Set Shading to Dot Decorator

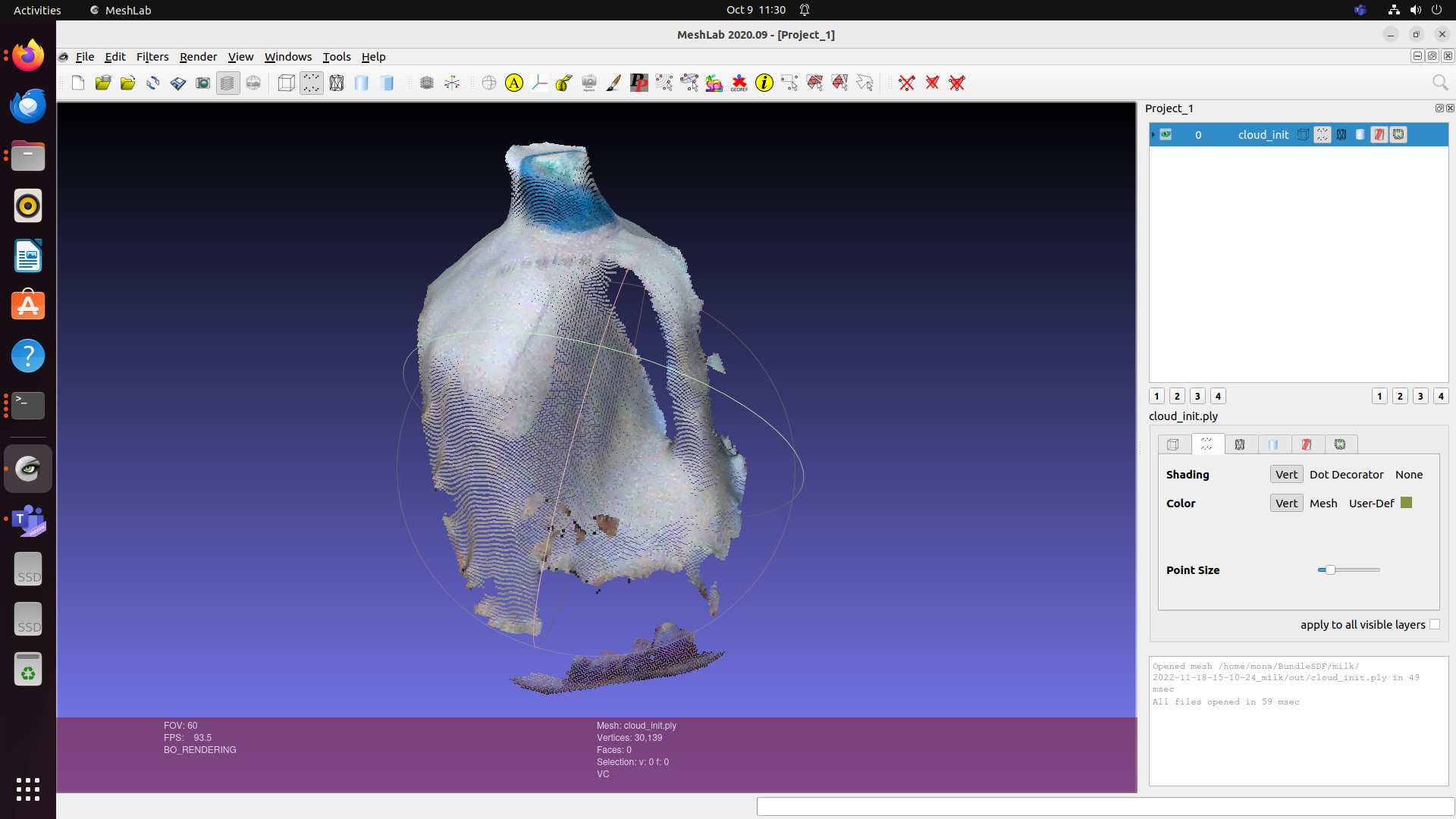tap(1347, 474)
